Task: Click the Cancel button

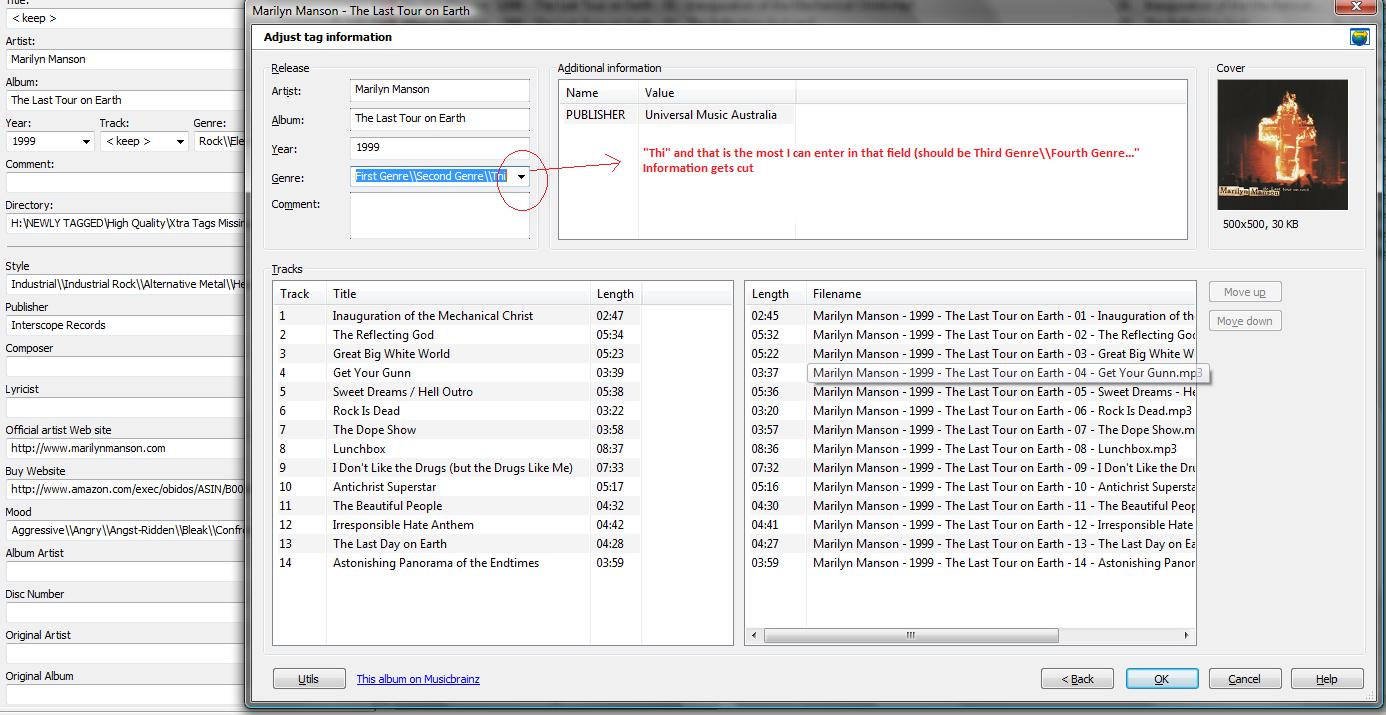Action: pos(1245,679)
